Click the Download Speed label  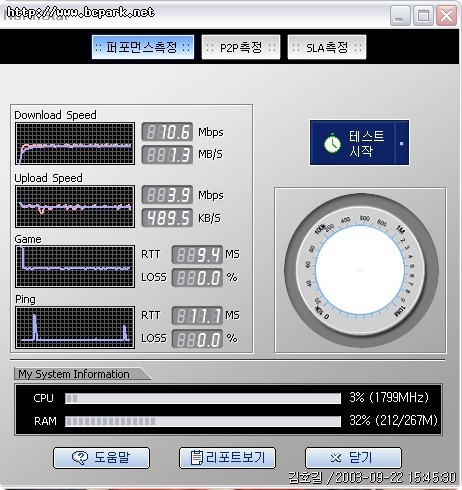tap(55, 115)
